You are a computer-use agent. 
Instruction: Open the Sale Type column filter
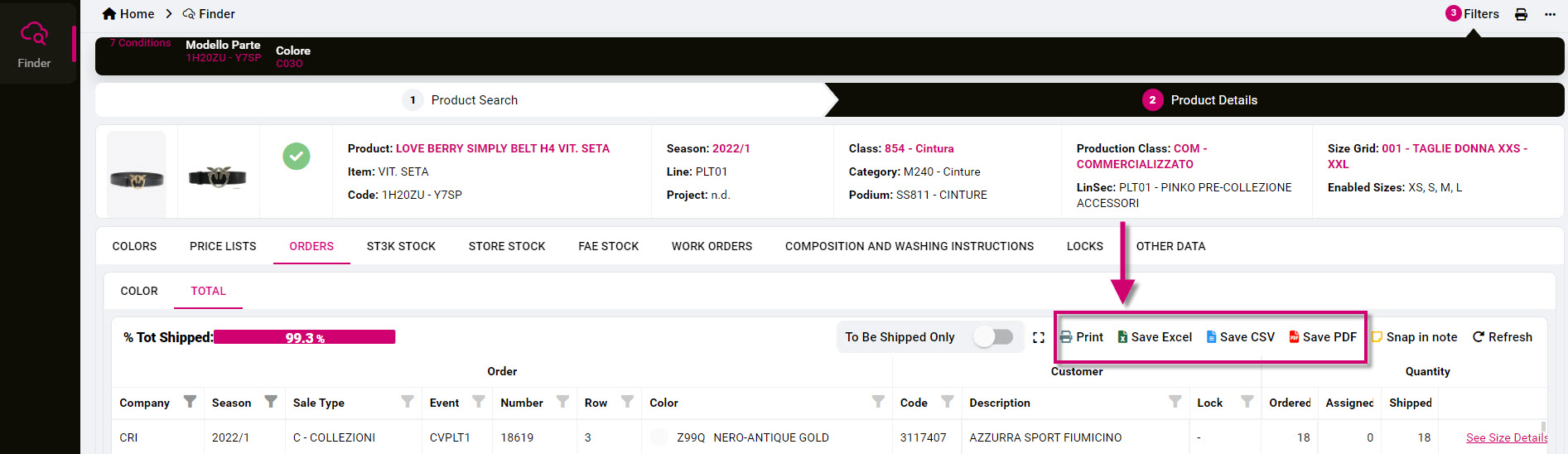pyautogui.click(x=407, y=402)
